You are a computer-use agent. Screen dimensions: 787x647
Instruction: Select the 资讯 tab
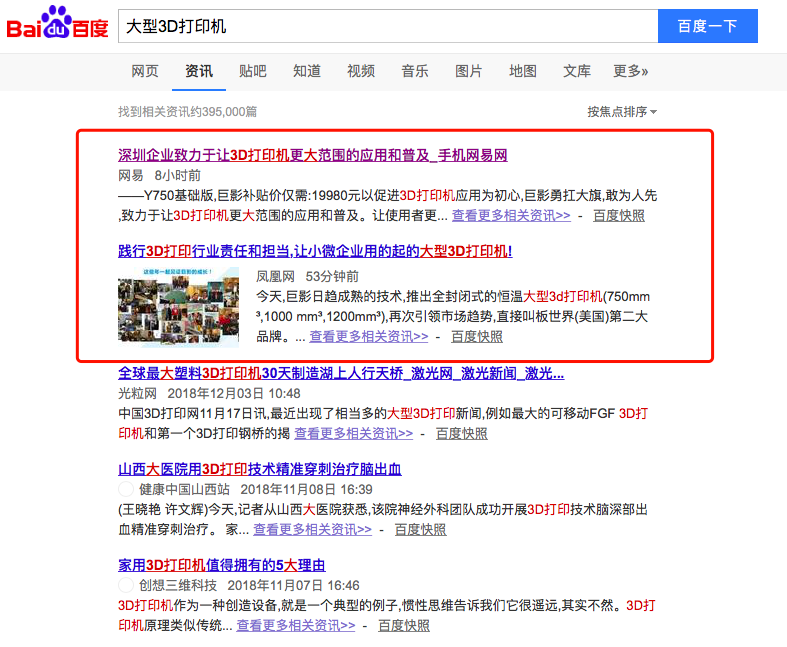[x=199, y=71]
